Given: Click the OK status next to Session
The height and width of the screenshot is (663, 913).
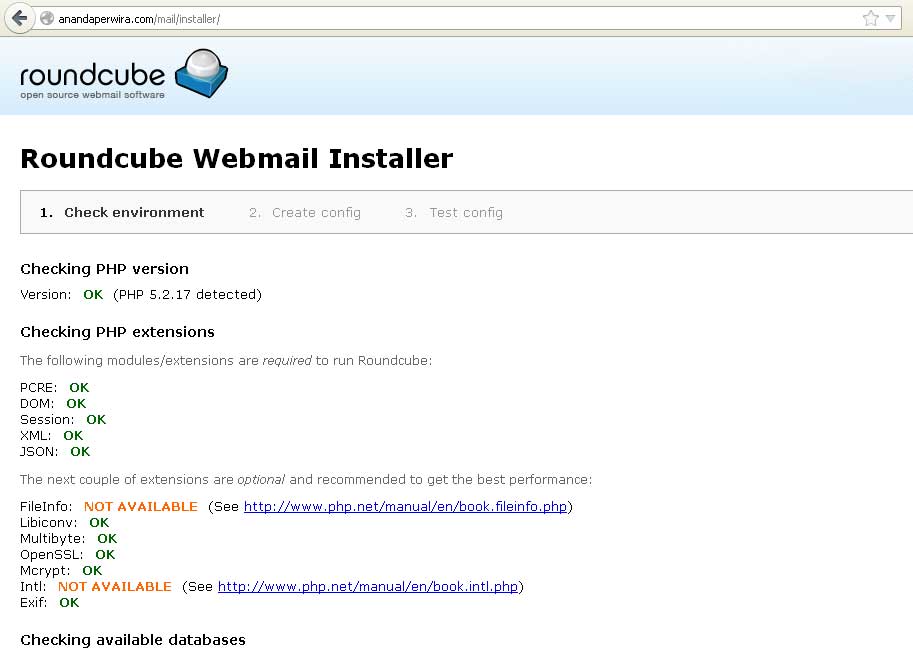Looking at the screenshot, I should 96,419.
